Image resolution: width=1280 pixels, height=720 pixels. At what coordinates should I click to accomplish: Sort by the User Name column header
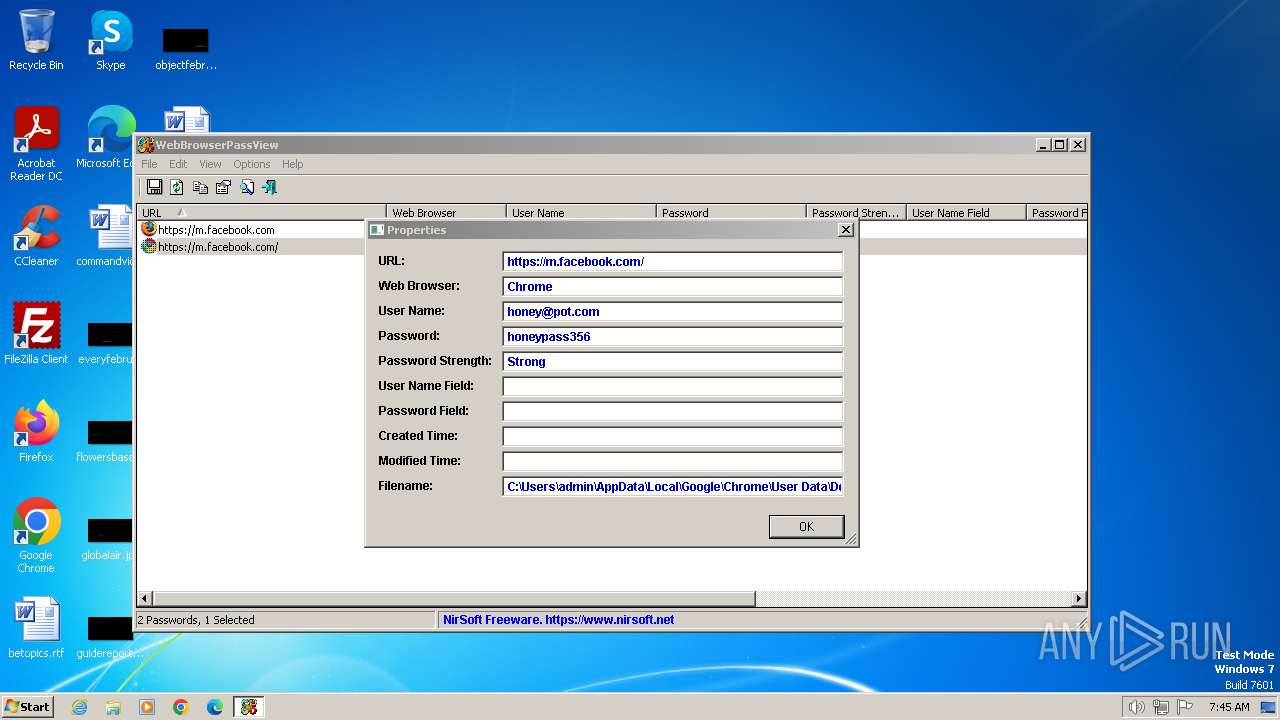point(581,213)
